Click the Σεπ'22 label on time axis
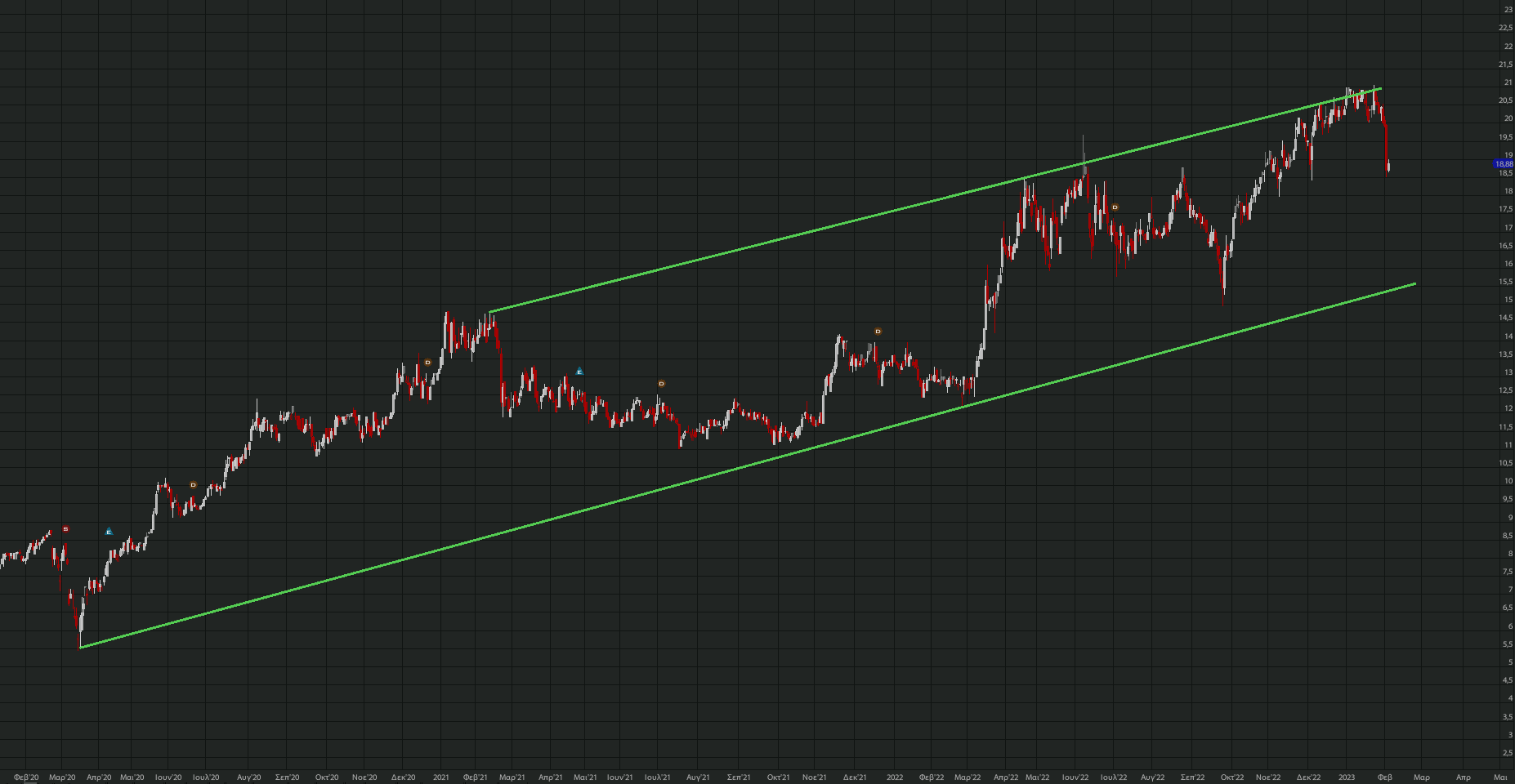This screenshot has height=784, width=1515. [x=1193, y=777]
